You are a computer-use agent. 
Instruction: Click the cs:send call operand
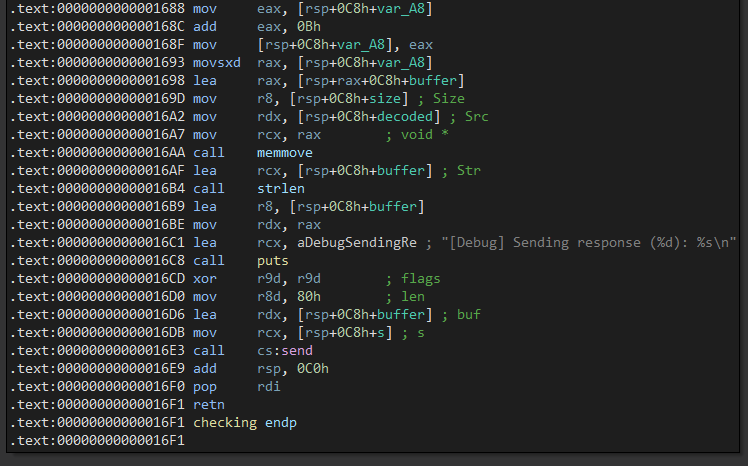[x=285, y=351]
